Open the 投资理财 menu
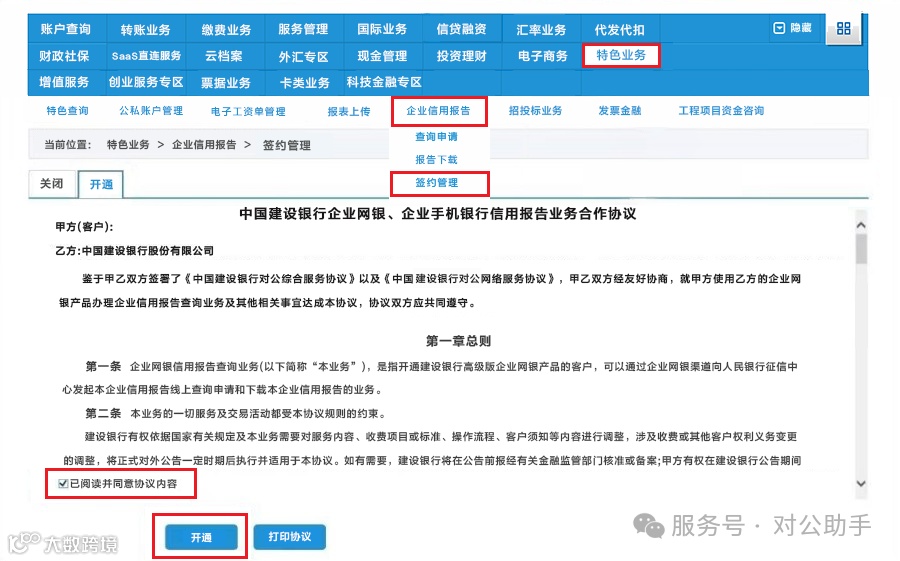The width and height of the screenshot is (900, 561). 461,56
